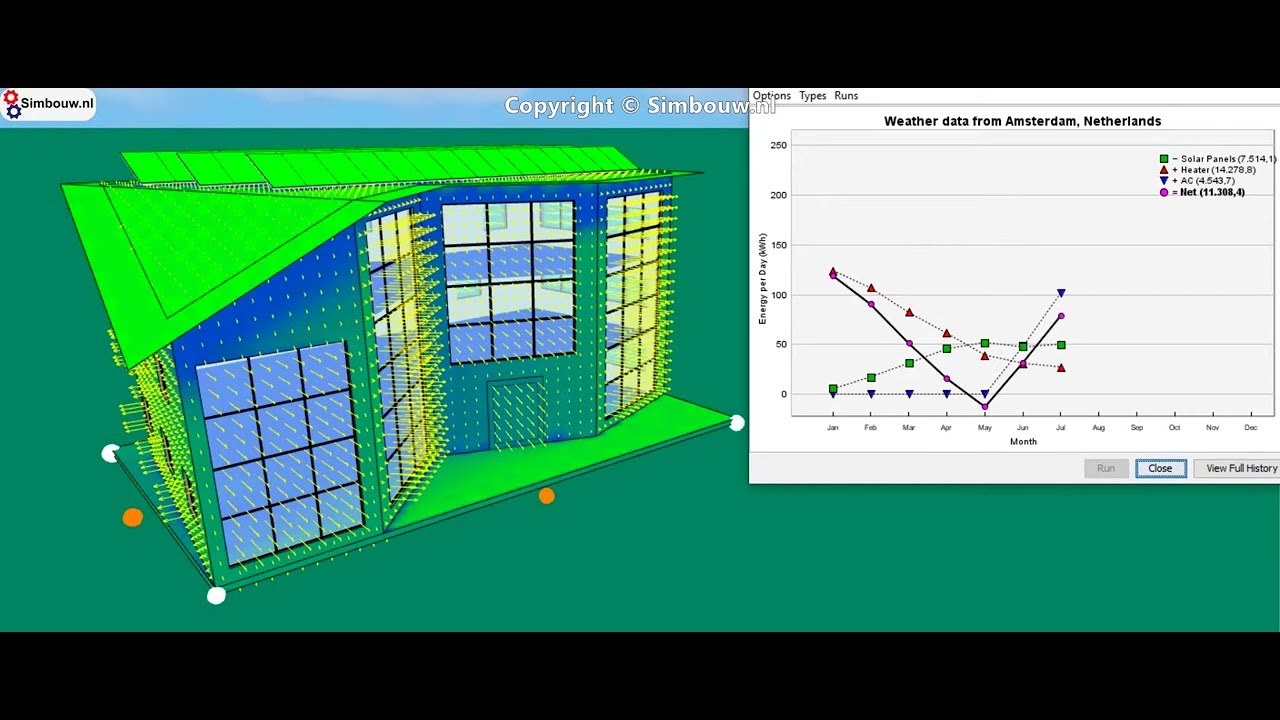This screenshot has height=720, width=1280.
Task: Click the red Heater legend triangle
Action: (1164, 170)
